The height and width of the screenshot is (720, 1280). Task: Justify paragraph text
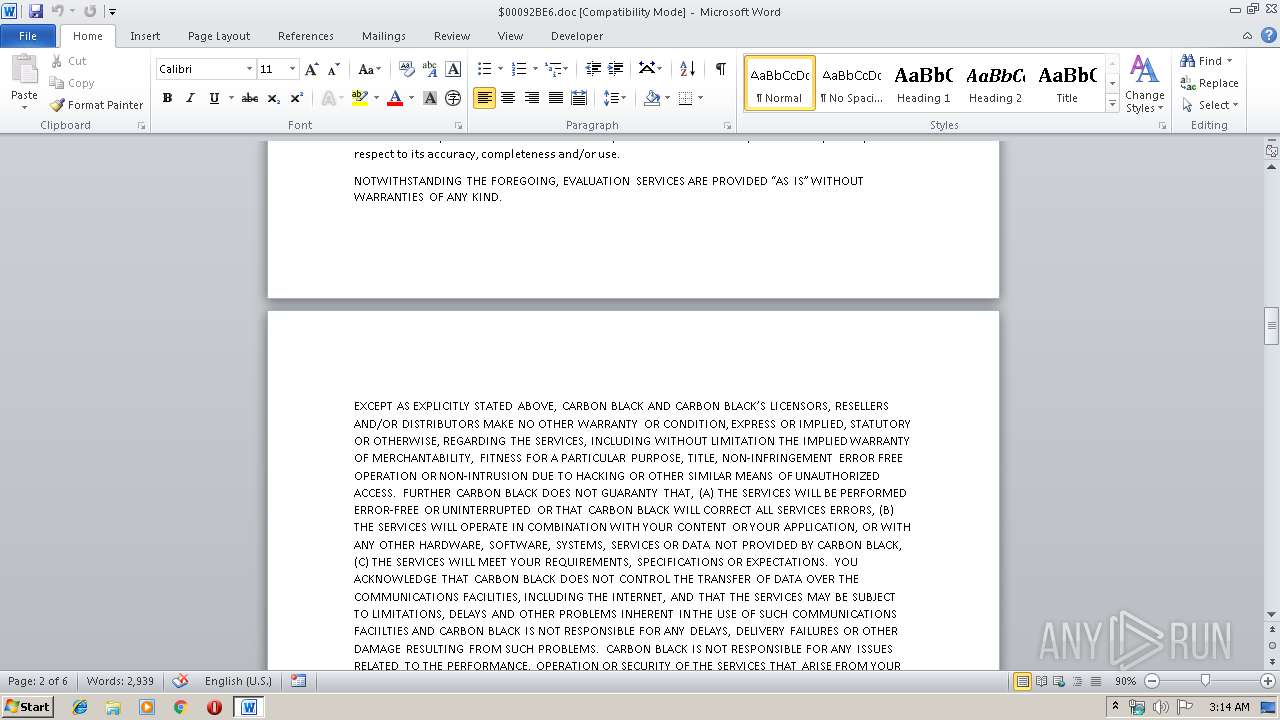[555, 98]
